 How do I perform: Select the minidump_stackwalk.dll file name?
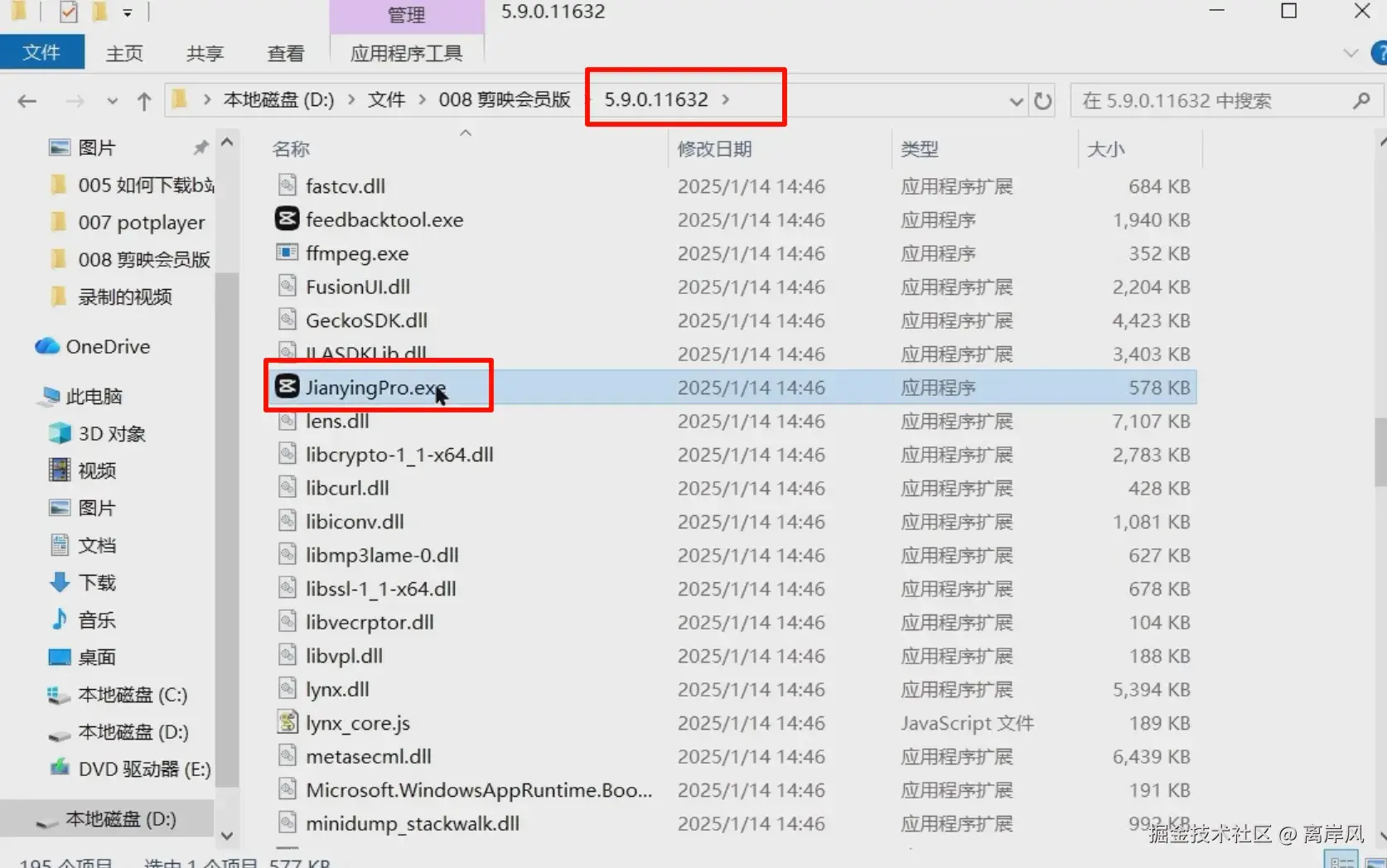pyautogui.click(x=413, y=823)
